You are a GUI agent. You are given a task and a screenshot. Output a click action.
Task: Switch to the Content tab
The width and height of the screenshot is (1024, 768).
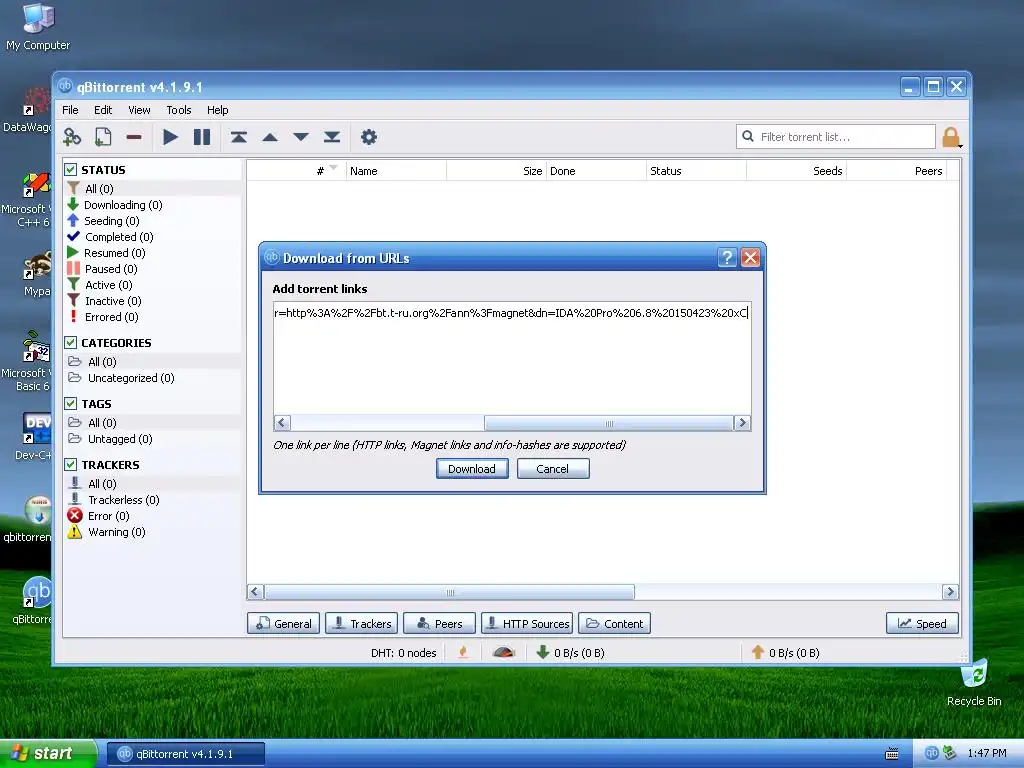(614, 624)
